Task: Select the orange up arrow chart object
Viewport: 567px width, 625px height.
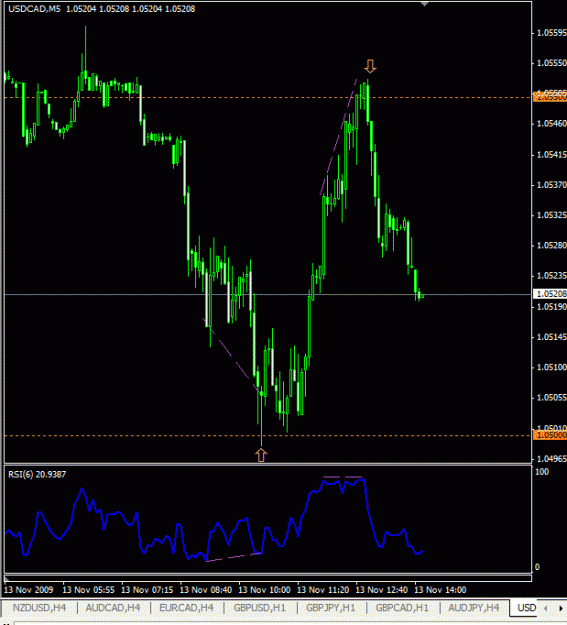Action: [x=261, y=455]
